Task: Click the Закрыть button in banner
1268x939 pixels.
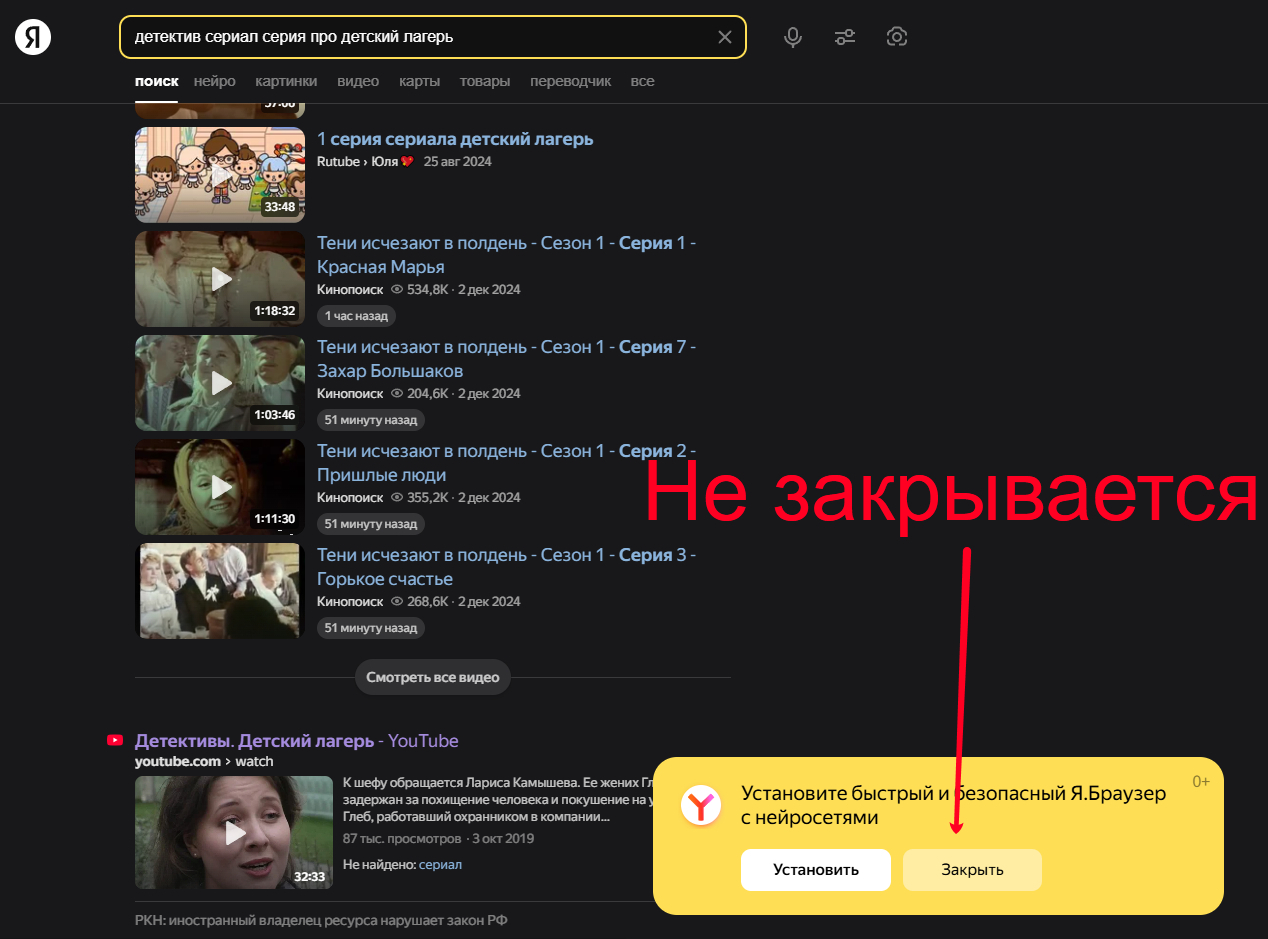Action: (972, 869)
